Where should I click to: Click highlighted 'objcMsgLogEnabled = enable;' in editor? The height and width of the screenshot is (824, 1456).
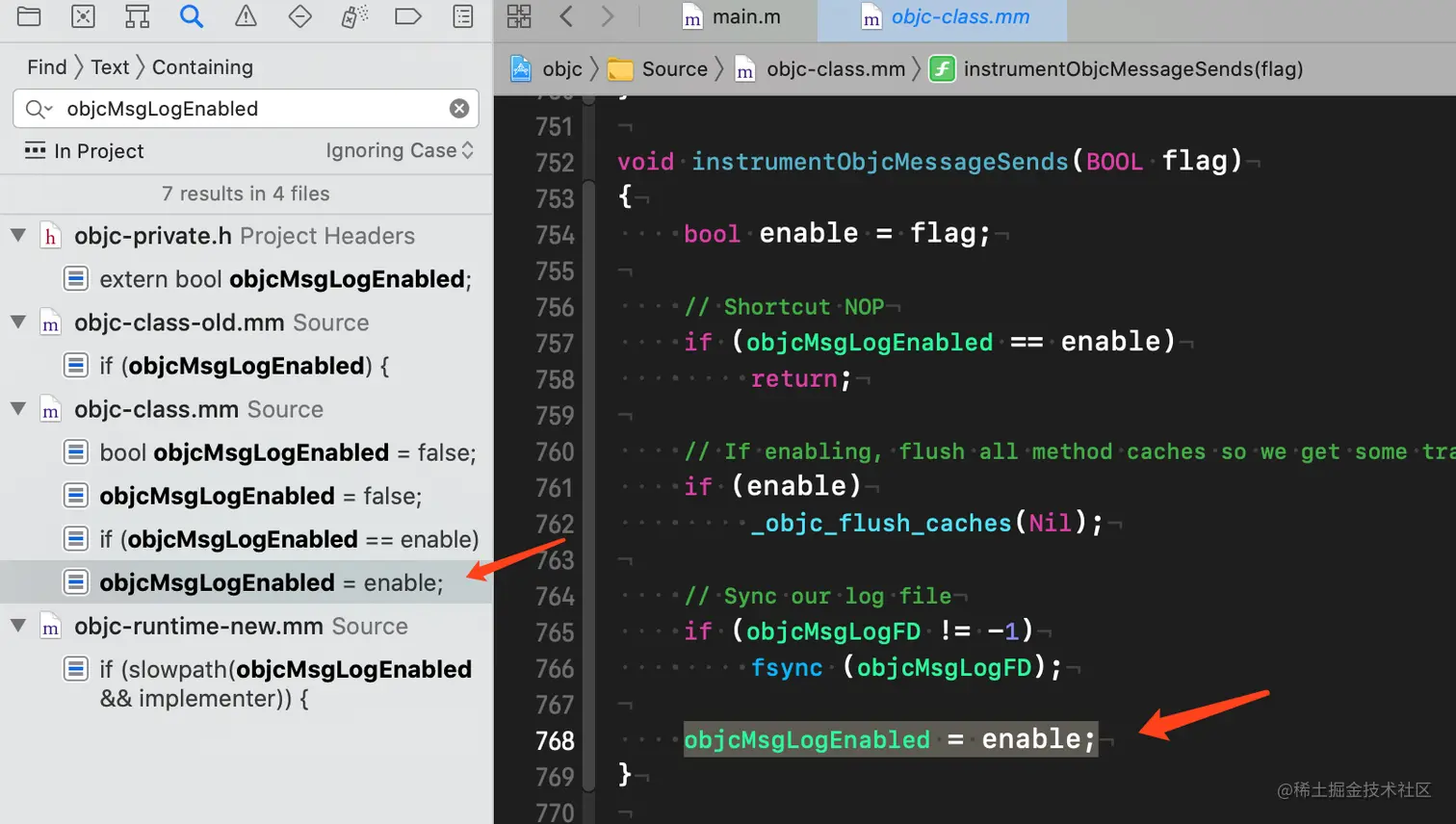pos(890,739)
